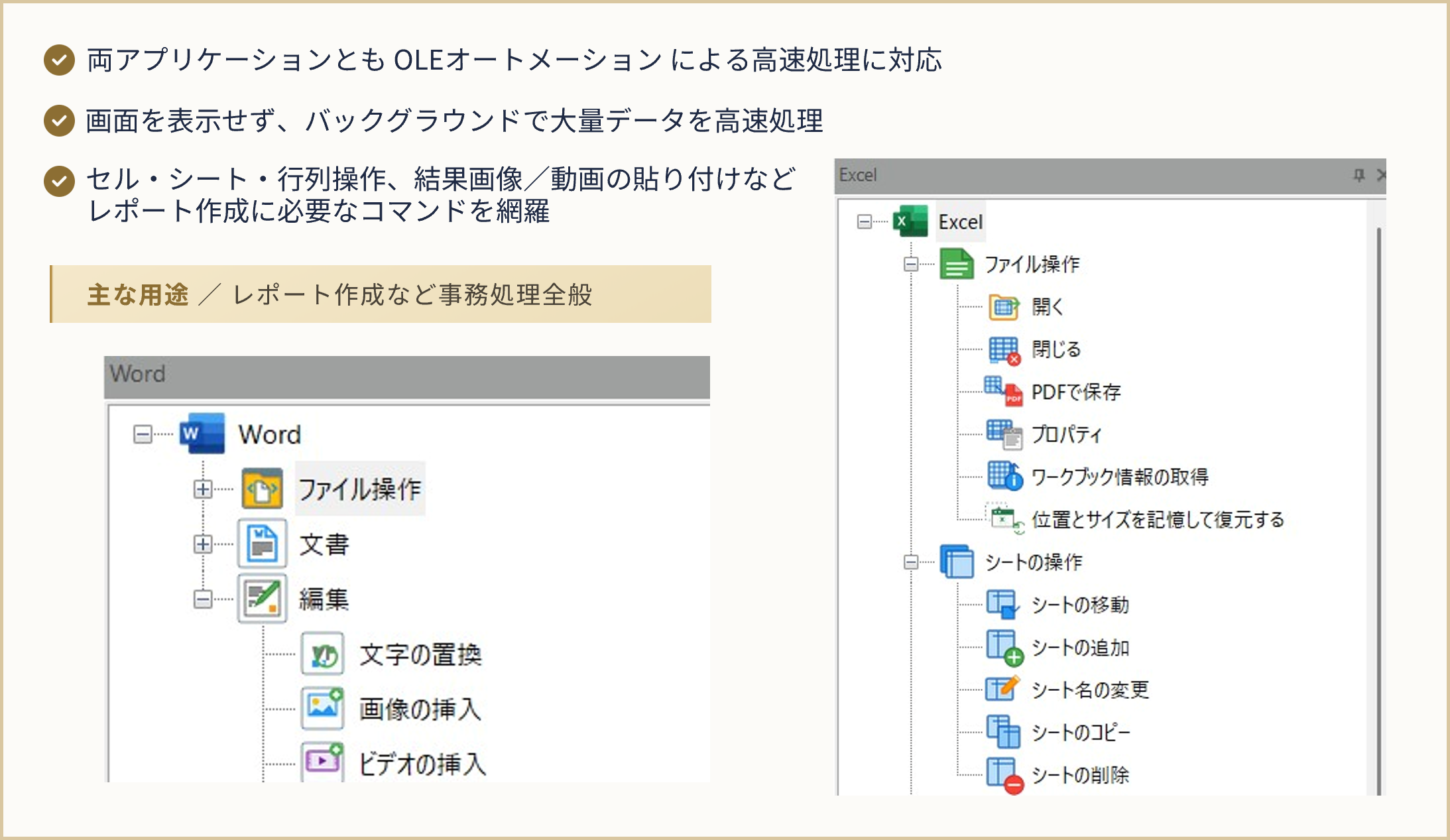Collapse the シートの操作 node
Image resolution: width=1450 pixels, height=840 pixels.
click(x=911, y=562)
